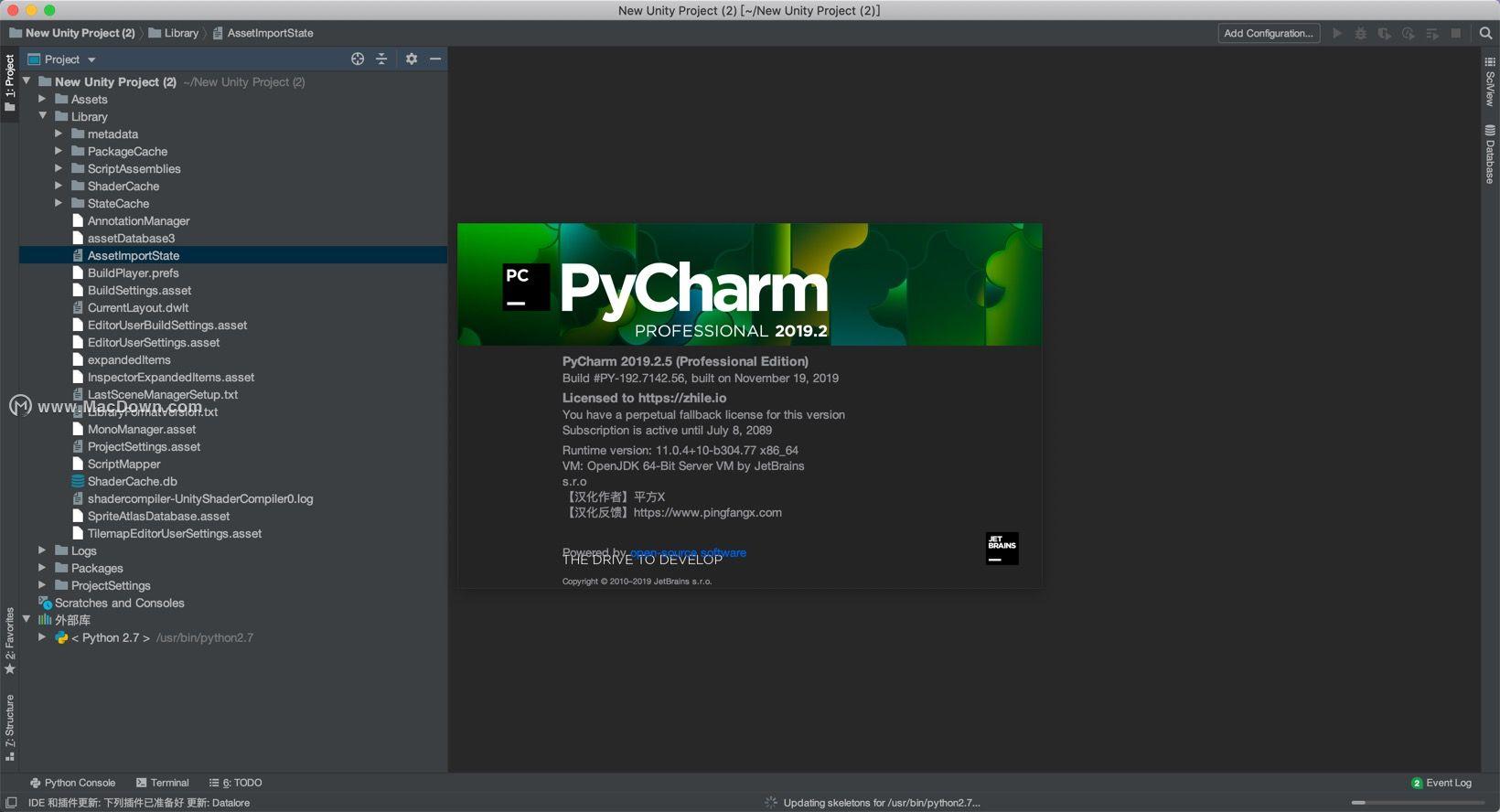Expand the StateCache folder
The image size is (1500, 812).
pos(59,203)
